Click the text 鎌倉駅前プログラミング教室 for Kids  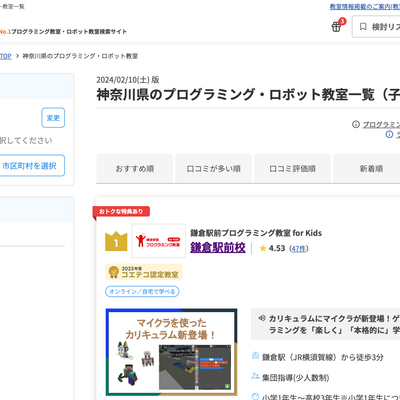tap(256, 233)
